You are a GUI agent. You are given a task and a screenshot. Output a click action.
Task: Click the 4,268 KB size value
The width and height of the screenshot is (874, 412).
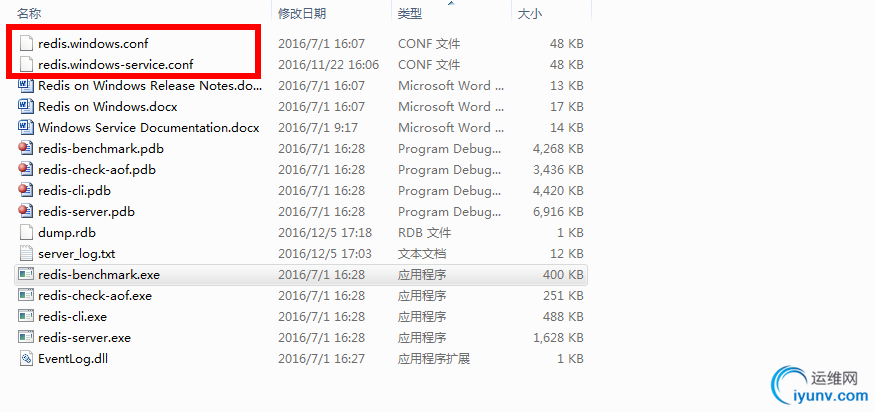click(x=558, y=149)
